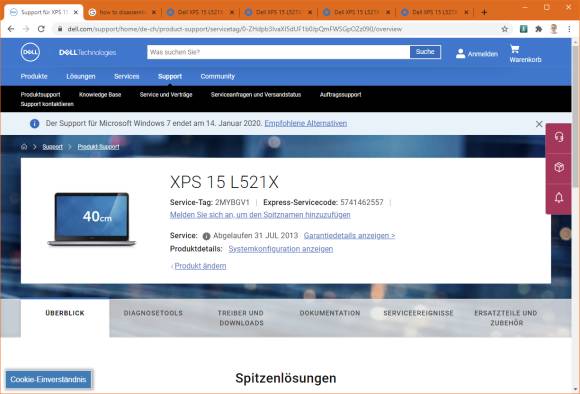Open Knowledge Base link
This screenshot has width=580, height=394.
tap(100, 95)
